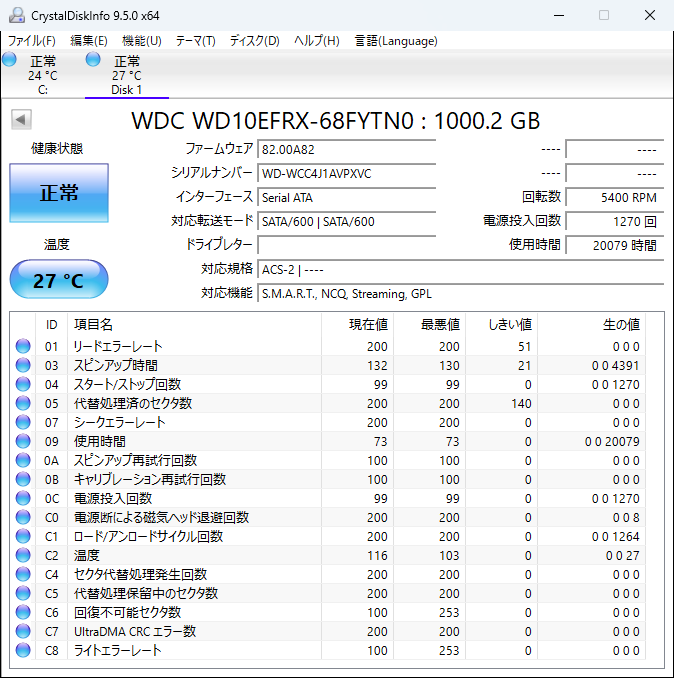674x678 pixels.
Task: Click the シリアルナンバー value field
Action: pos(346,173)
